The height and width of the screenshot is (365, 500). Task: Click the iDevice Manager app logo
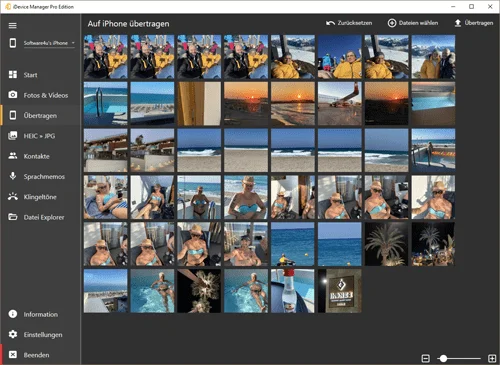pos(8,7)
